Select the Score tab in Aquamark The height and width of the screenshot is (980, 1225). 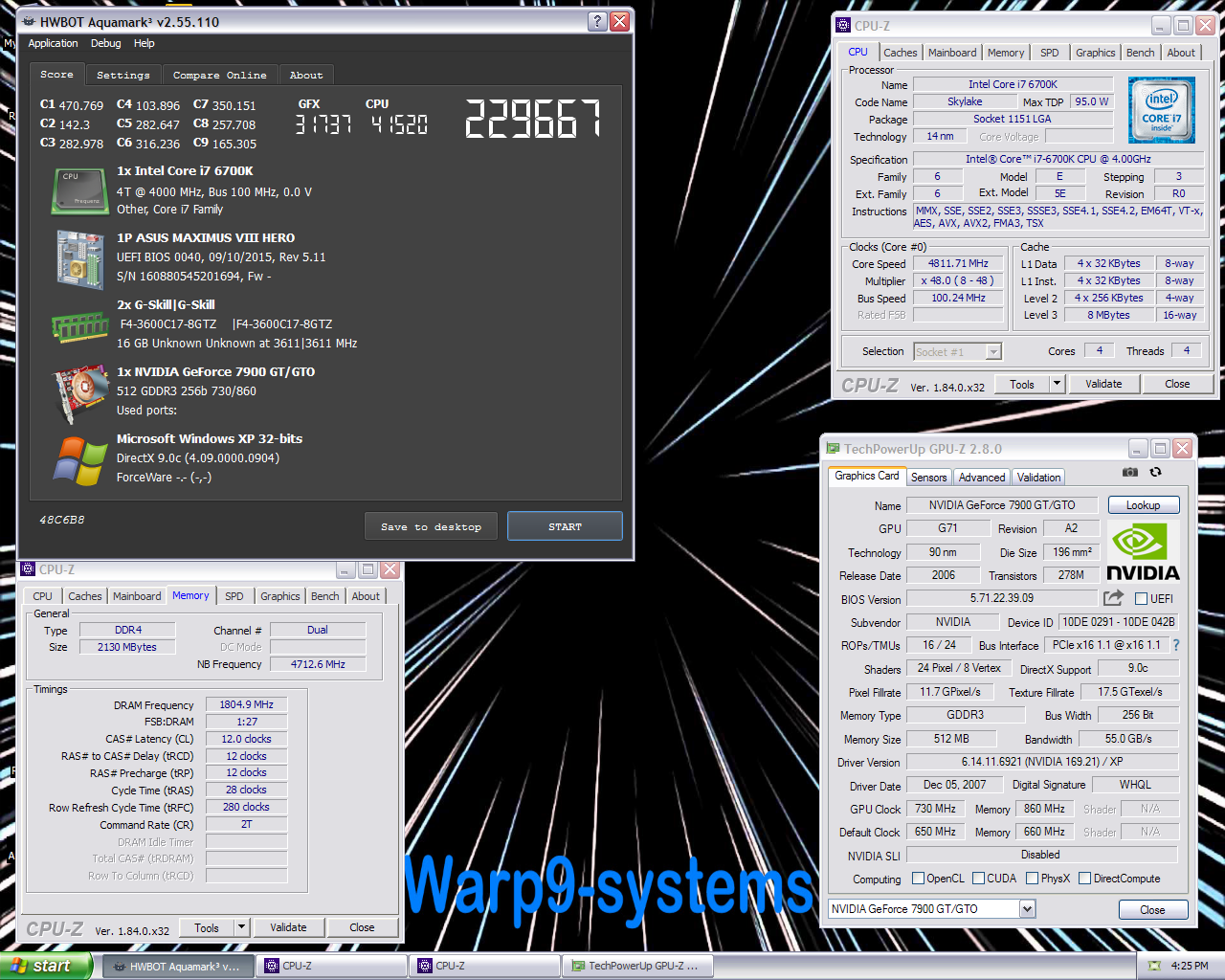56,74
